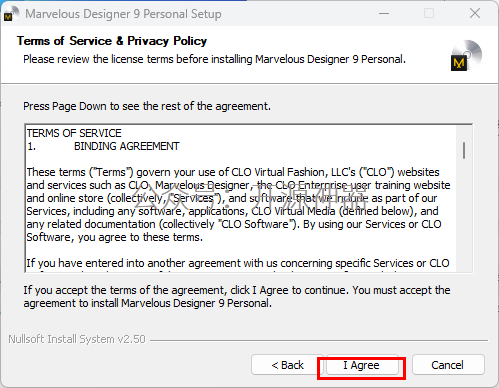The image size is (499, 388).
Task: Click the 'Please review the license terms' subtitle
Action: pyautogui.click(x=214, y=59)
